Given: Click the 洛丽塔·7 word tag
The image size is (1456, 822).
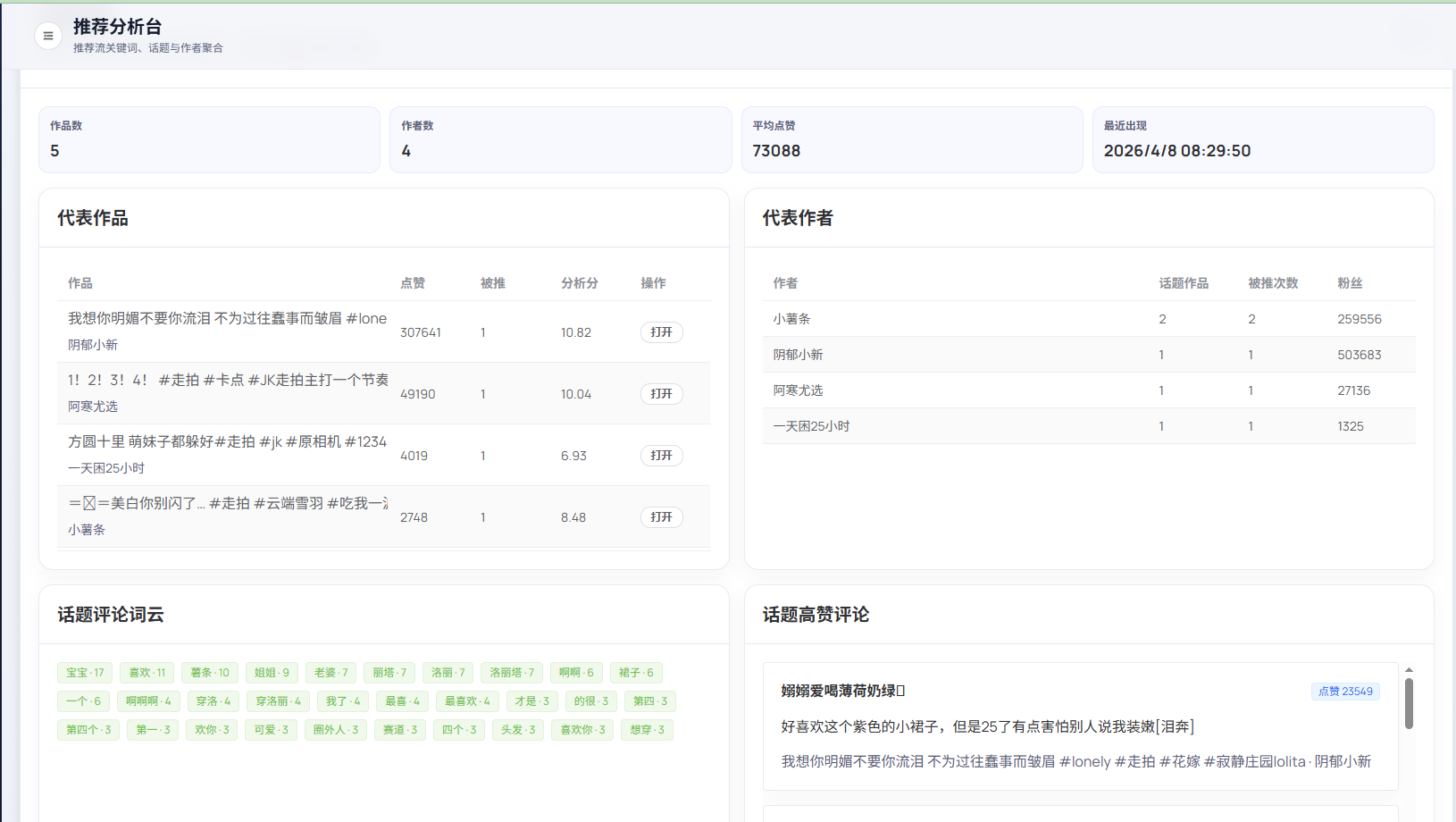Looking at the screenshot, I should coord(512,673).
